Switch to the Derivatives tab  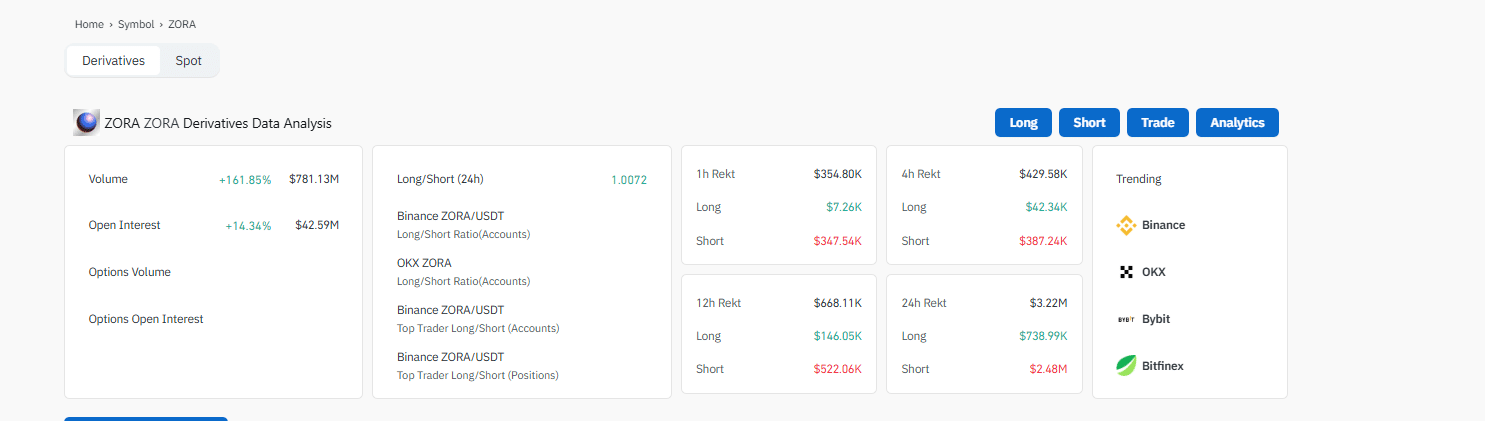[114, 61]
